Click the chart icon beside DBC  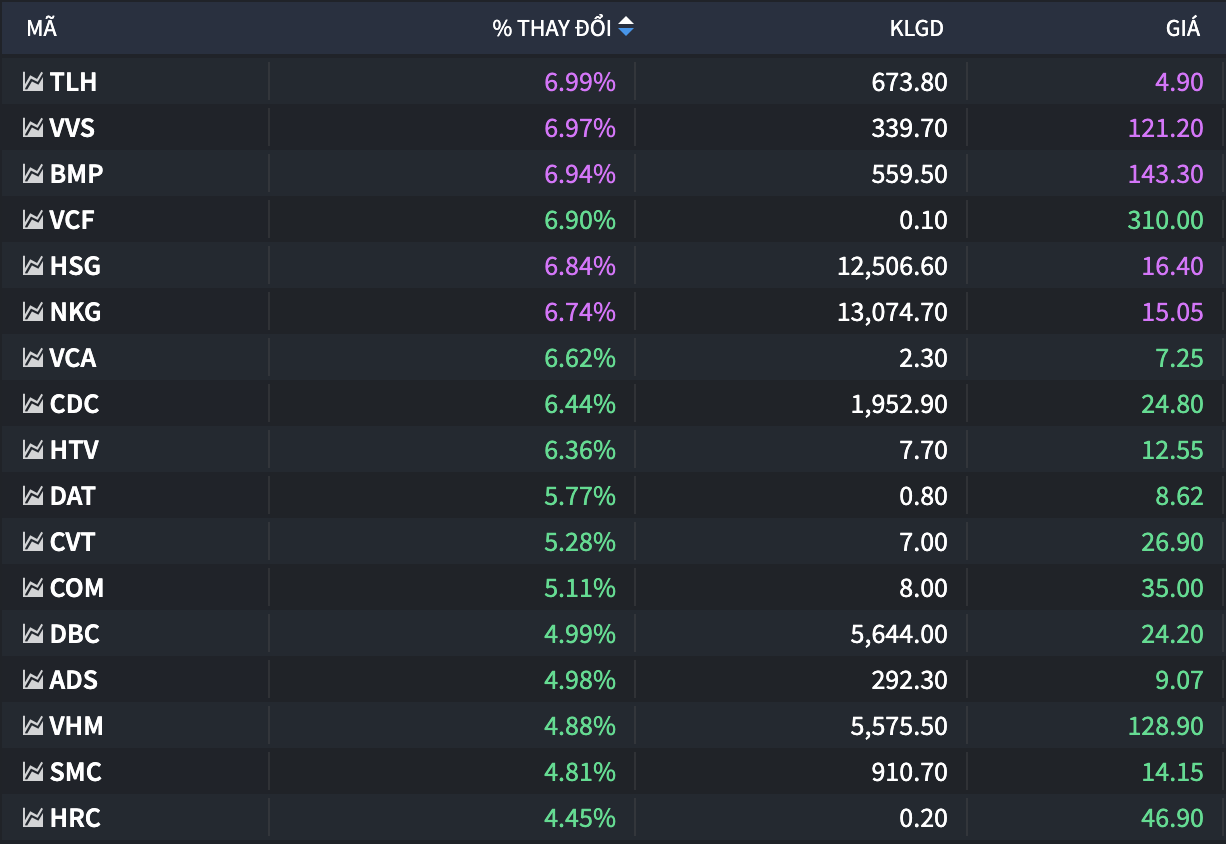[33, 634]
